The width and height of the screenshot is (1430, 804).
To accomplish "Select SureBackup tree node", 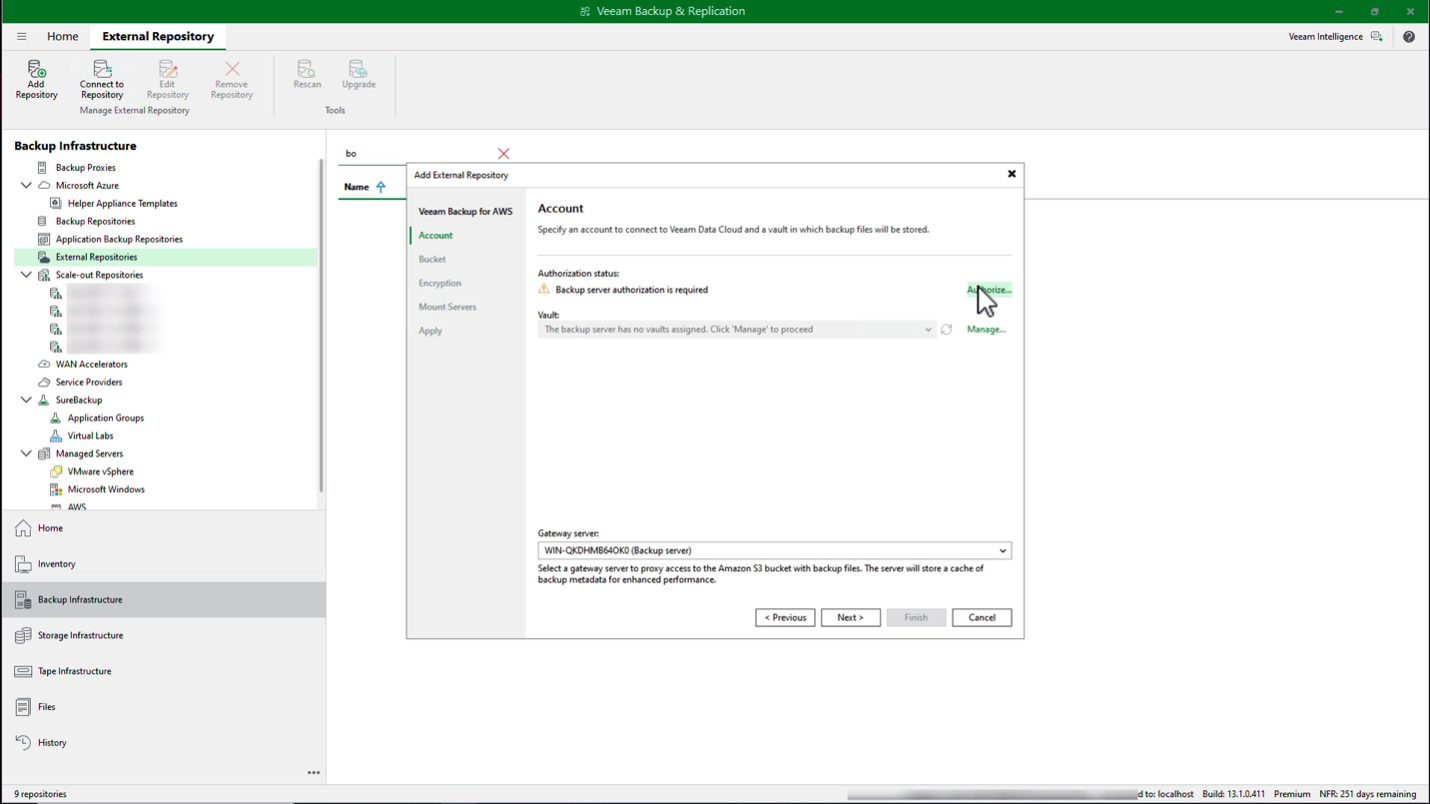I will pos(78,400).
